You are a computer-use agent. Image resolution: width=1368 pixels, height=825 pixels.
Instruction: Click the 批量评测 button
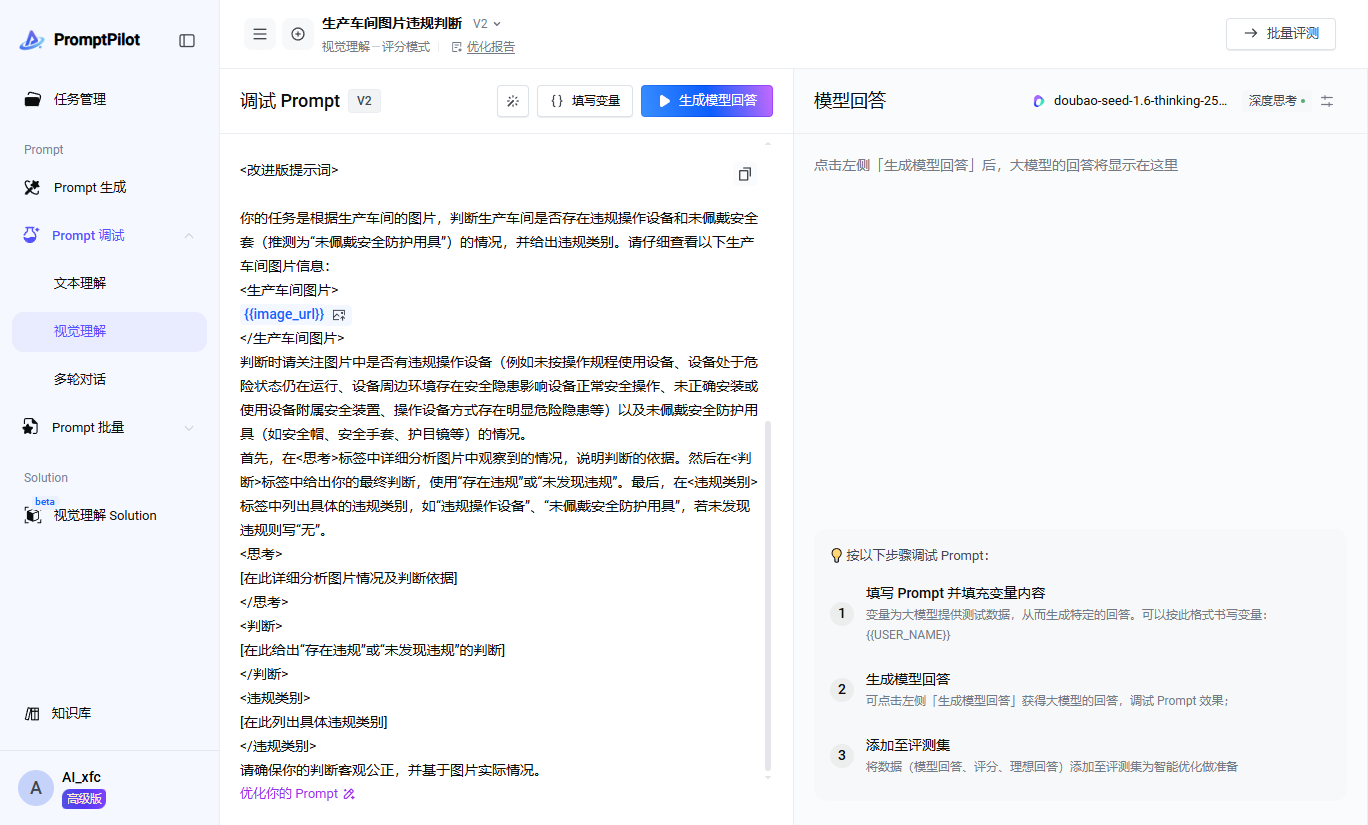(x=1280, y=33)
